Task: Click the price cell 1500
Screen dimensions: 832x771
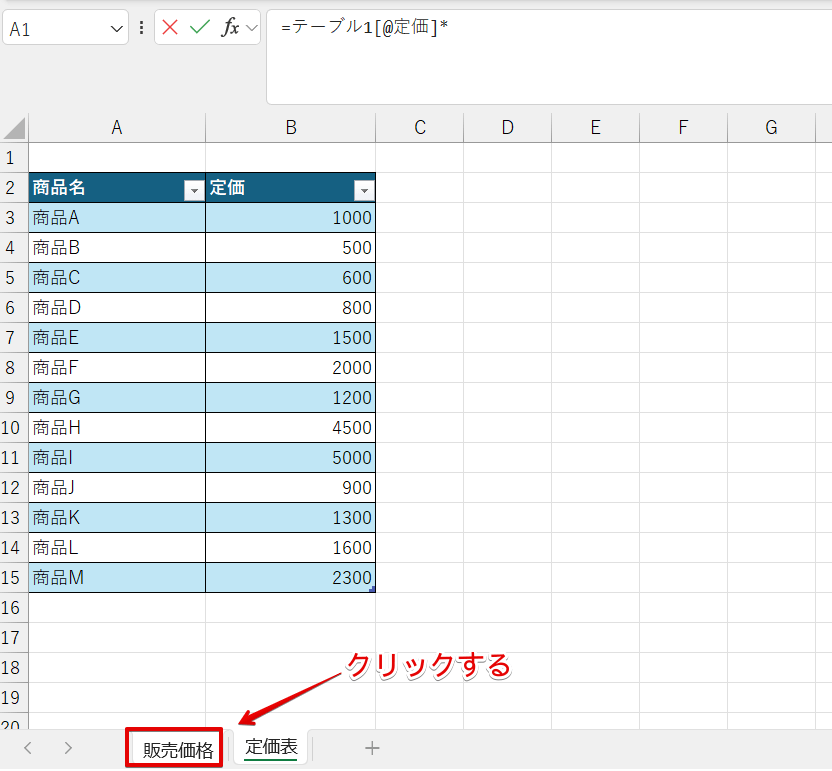Action: [291, 338]
